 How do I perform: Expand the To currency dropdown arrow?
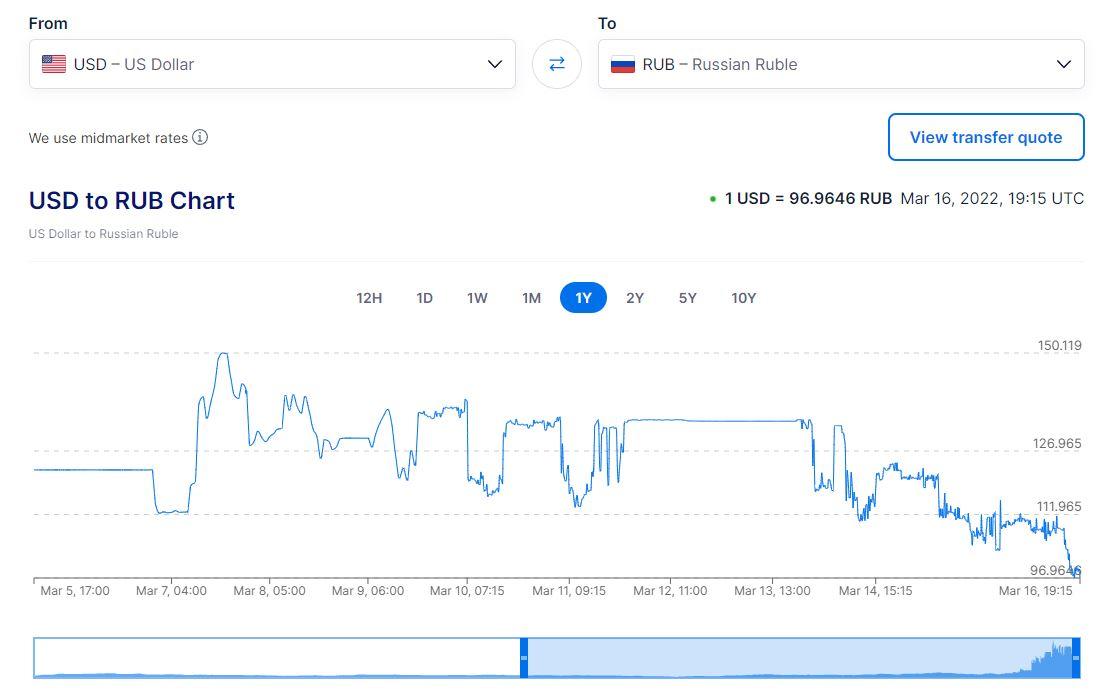coord(1063,64)
